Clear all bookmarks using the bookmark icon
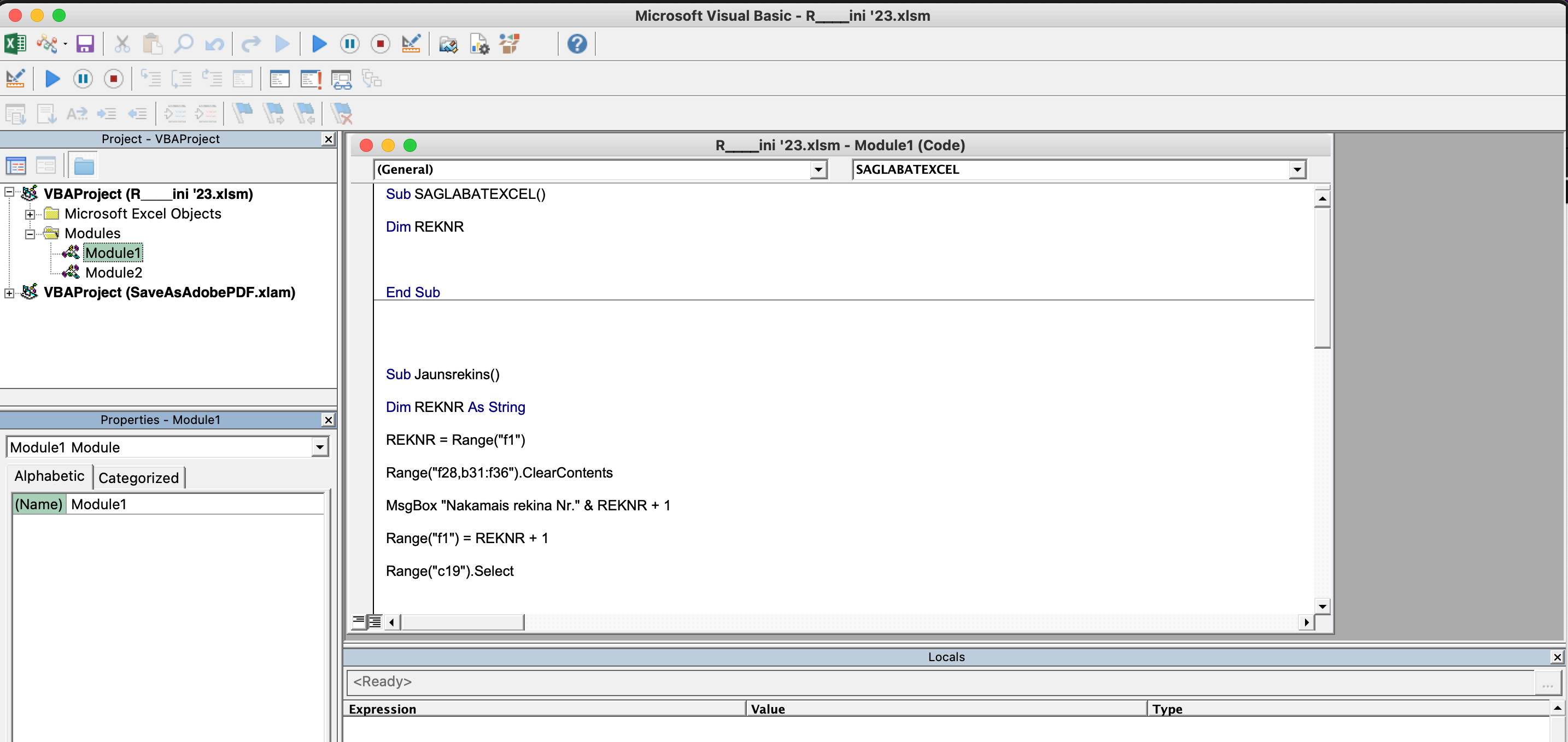The image size is (1568, 742). point(342,113)
